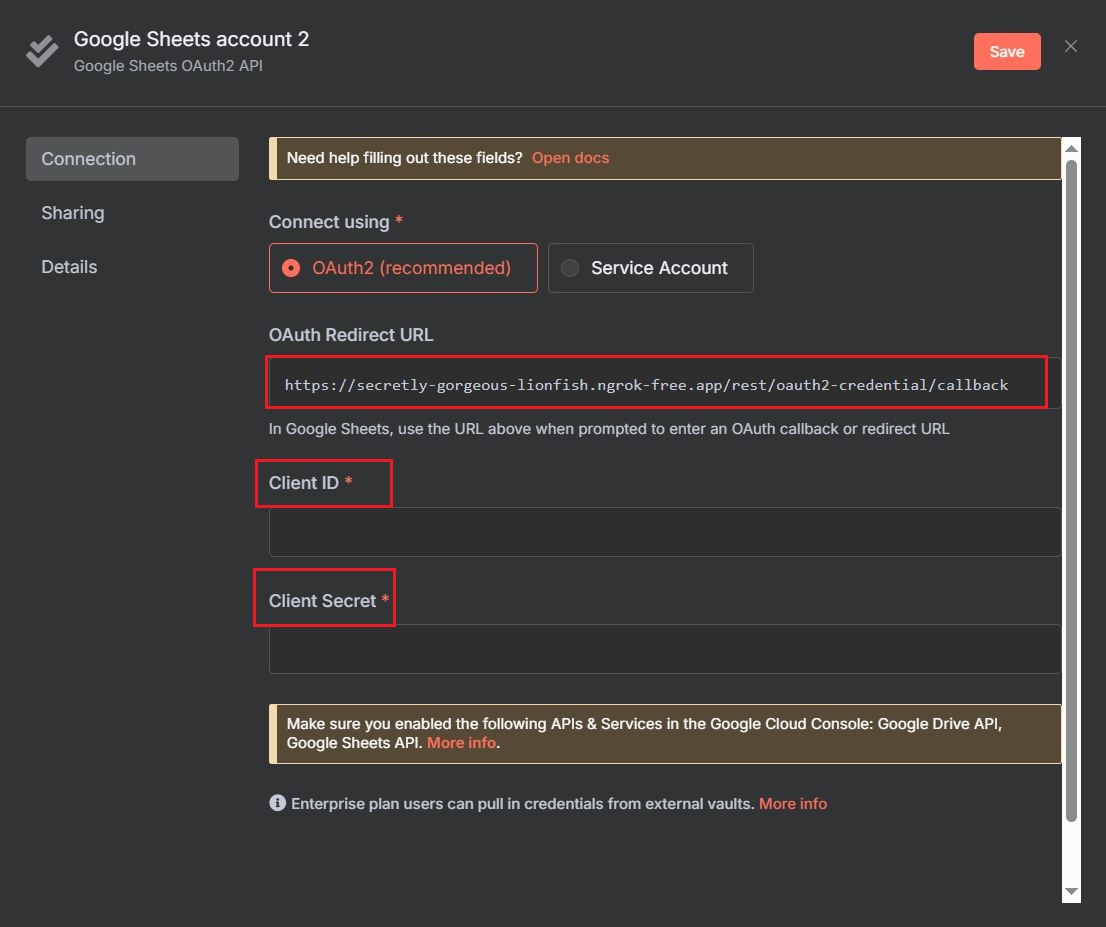Close the credential dialog with X
The image size is (1106, 927).
tap(1071, 47)
